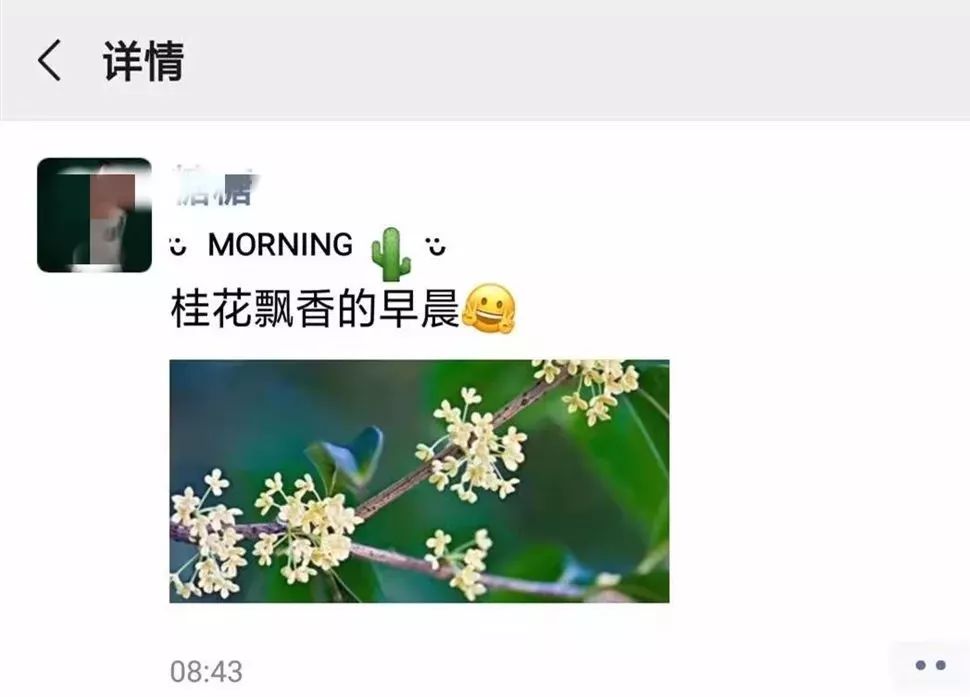Open the poster's blurred profile avatar
This screenshot has width=970, height=697.
tap(94, 215)
